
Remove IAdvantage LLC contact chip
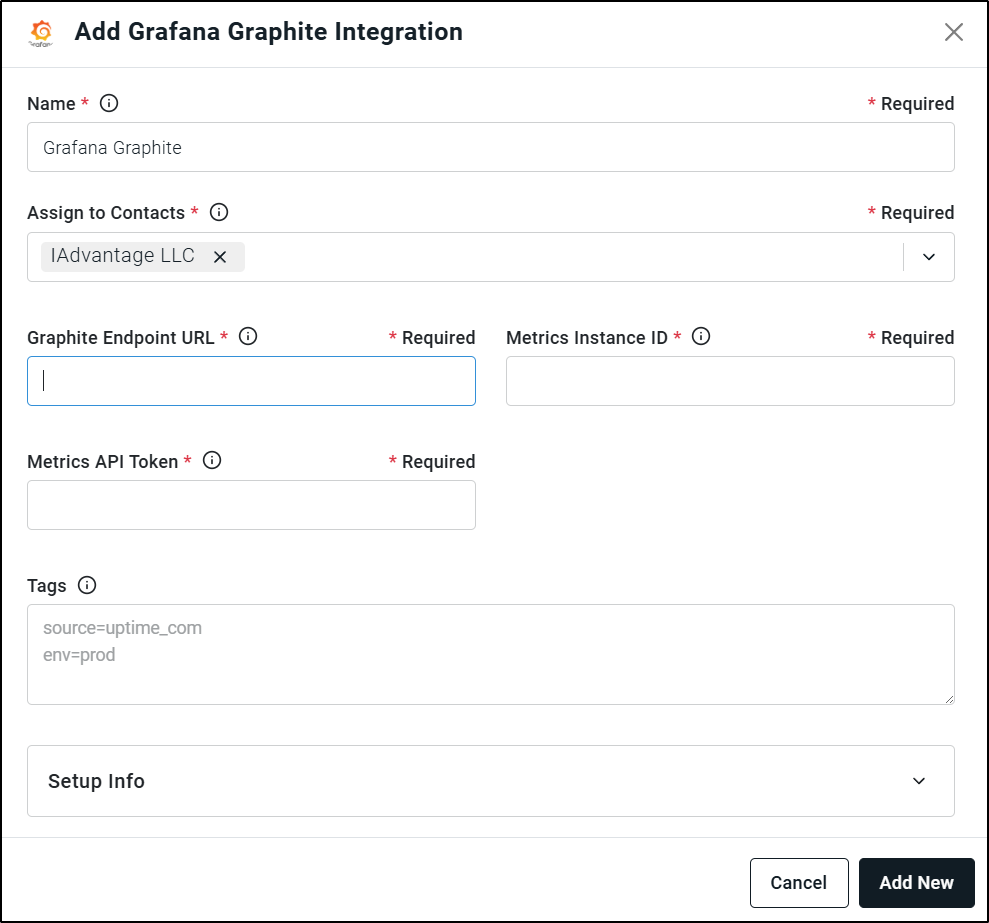(x=219, y=257)
